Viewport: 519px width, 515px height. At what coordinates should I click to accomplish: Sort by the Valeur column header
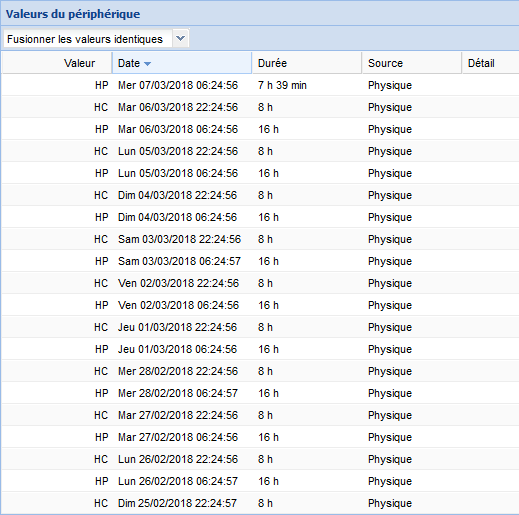pyautogui.click(x=57, y=63)
